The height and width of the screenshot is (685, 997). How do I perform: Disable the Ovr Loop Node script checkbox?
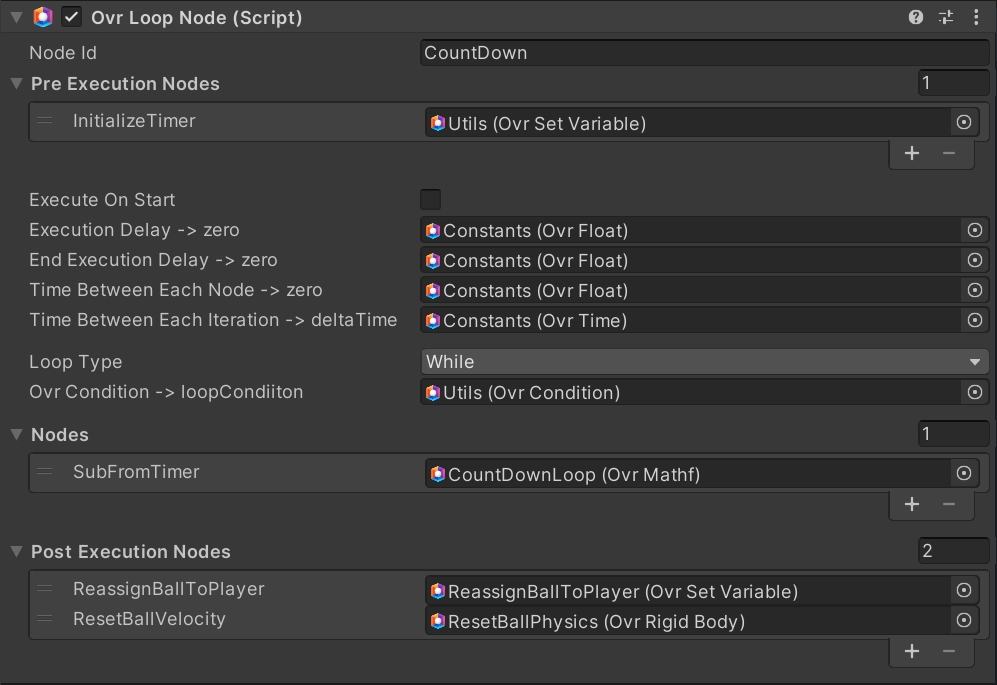click(72, 17)
